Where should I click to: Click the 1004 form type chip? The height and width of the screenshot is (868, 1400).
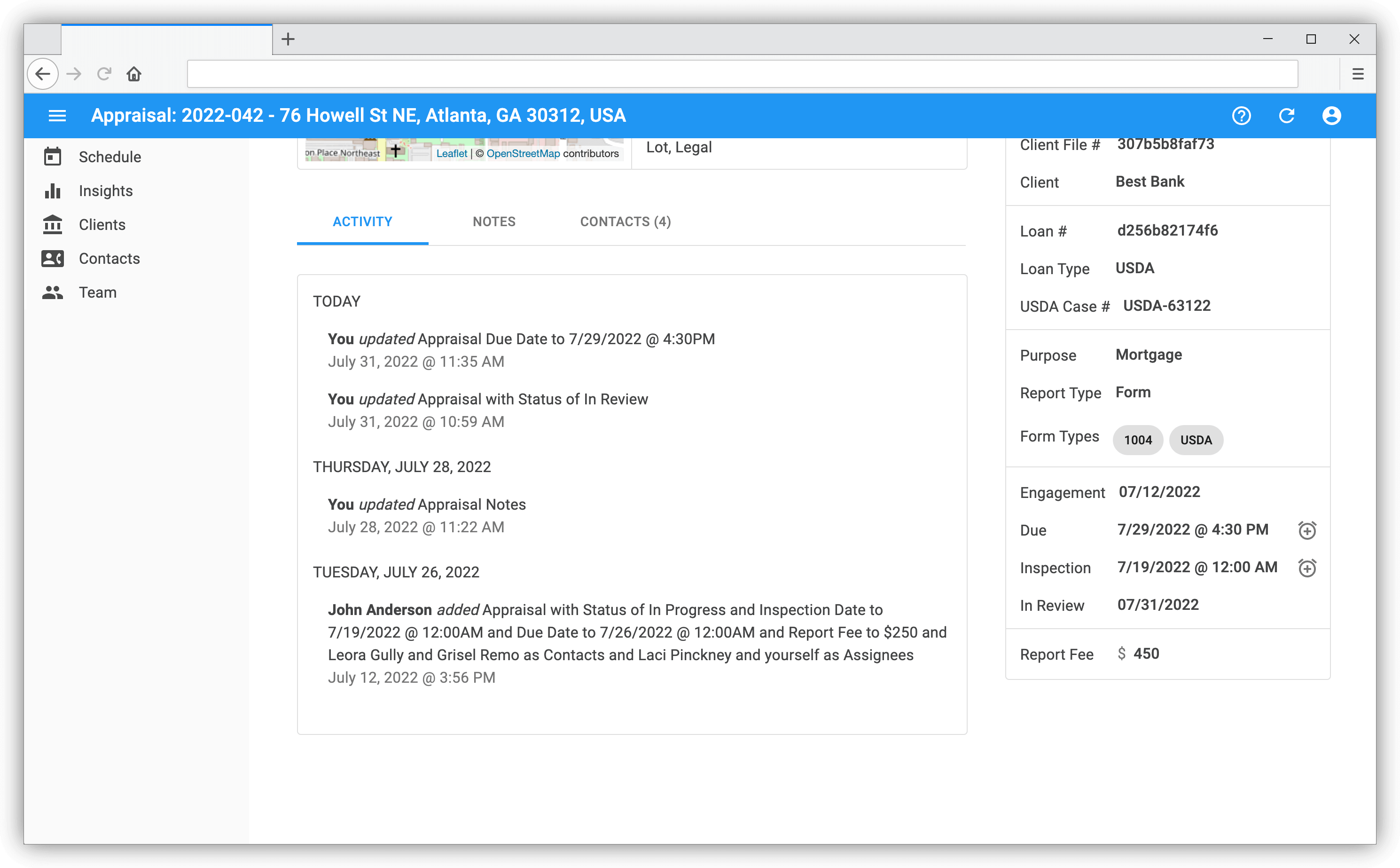coord(1137,440)
